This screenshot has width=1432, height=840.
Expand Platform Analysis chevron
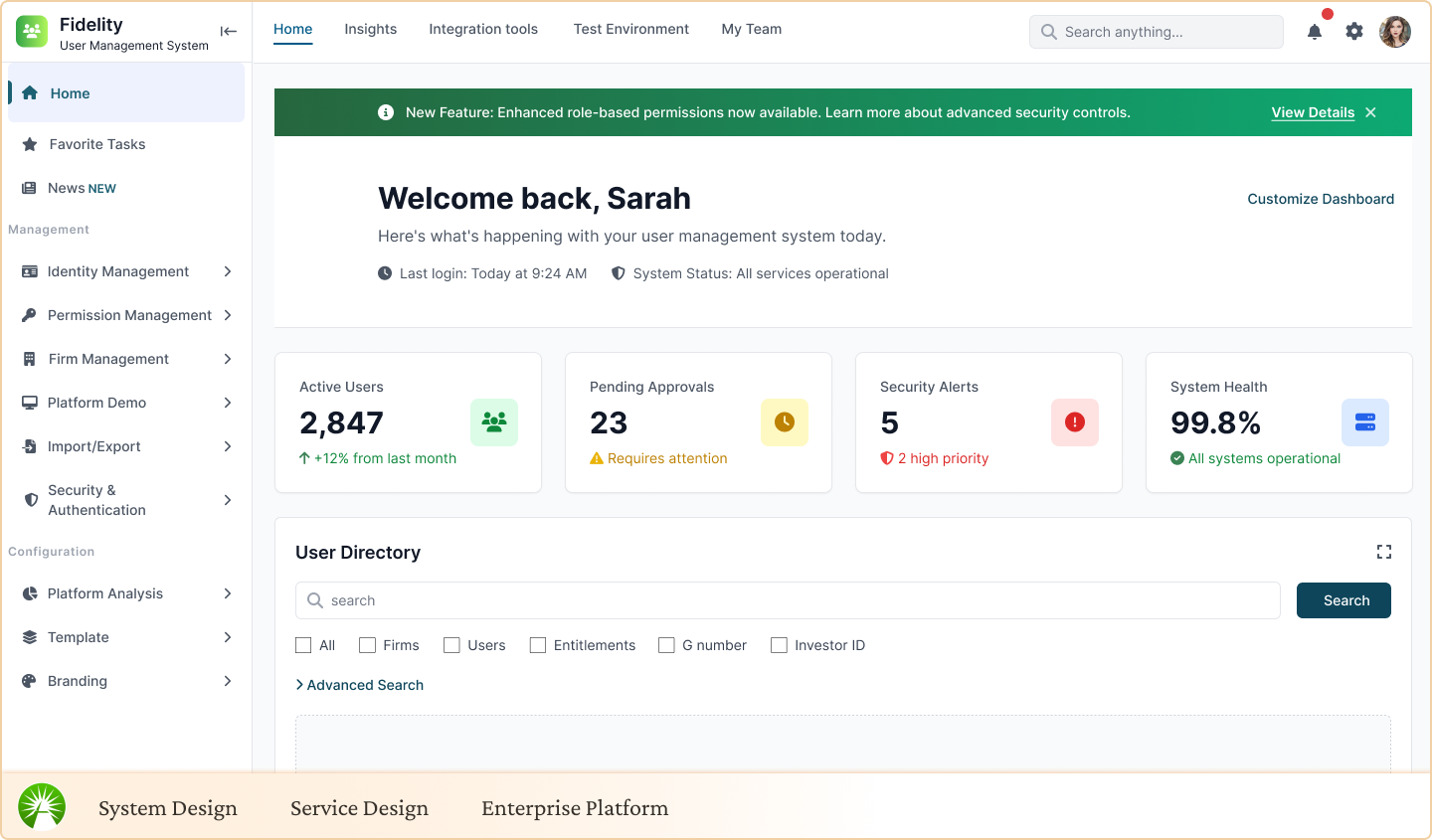228,593
